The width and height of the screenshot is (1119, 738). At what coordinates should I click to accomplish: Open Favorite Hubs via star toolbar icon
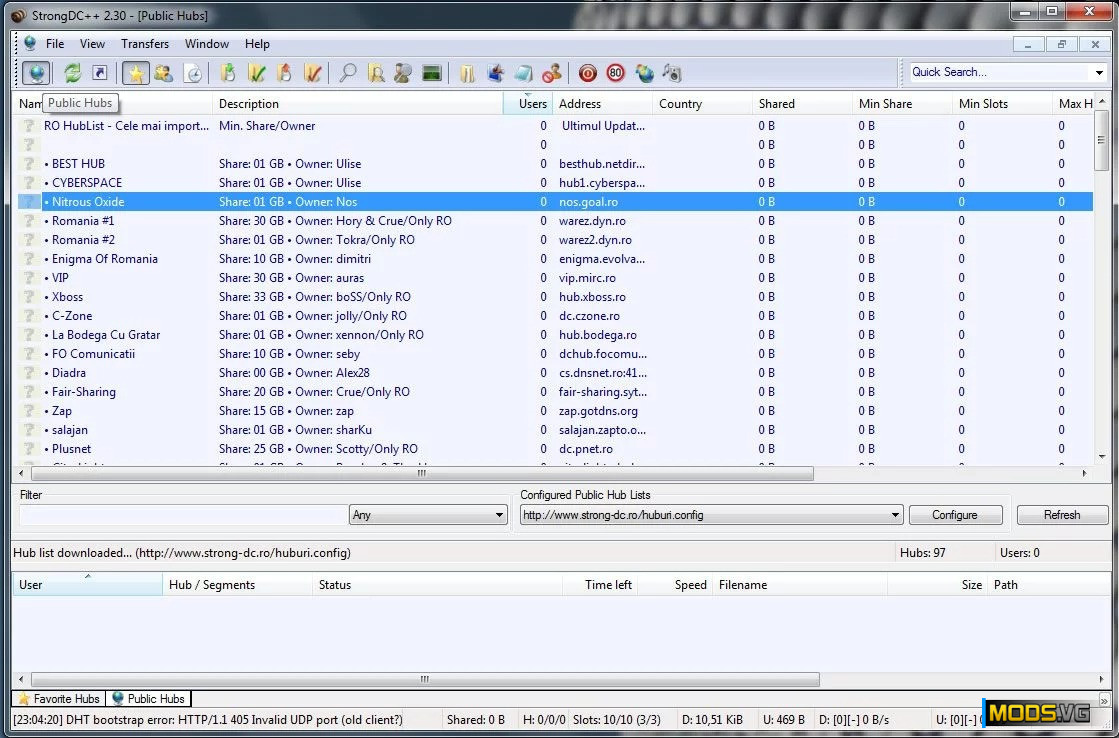pos(136,73)
